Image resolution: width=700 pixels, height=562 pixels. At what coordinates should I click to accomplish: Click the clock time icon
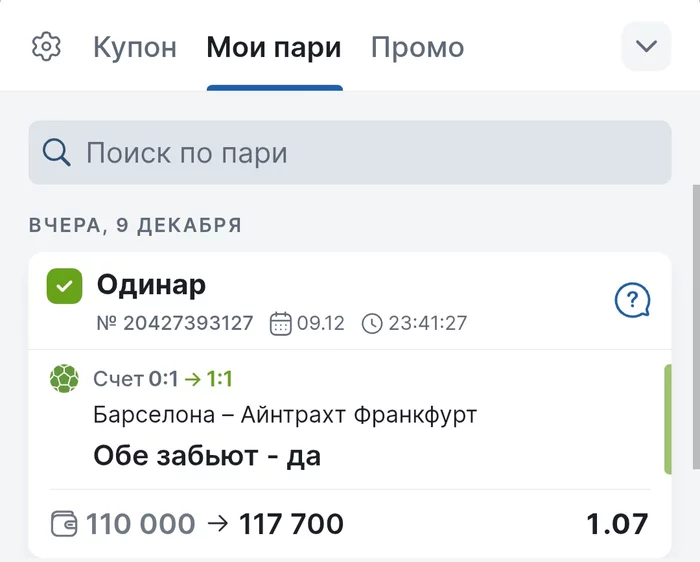[x=372, y=323]
